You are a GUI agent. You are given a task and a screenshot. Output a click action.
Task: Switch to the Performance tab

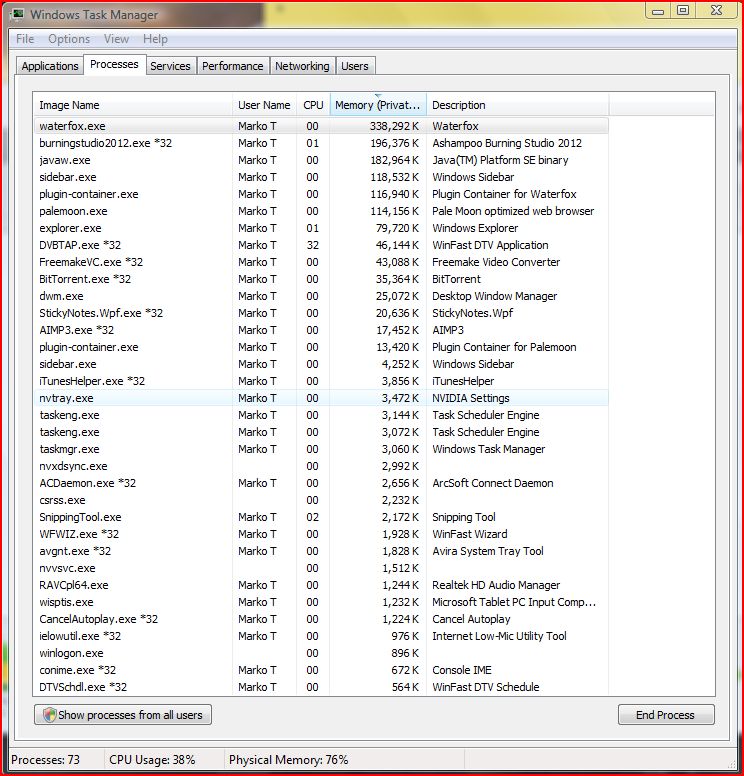click(x=233, y=66)
